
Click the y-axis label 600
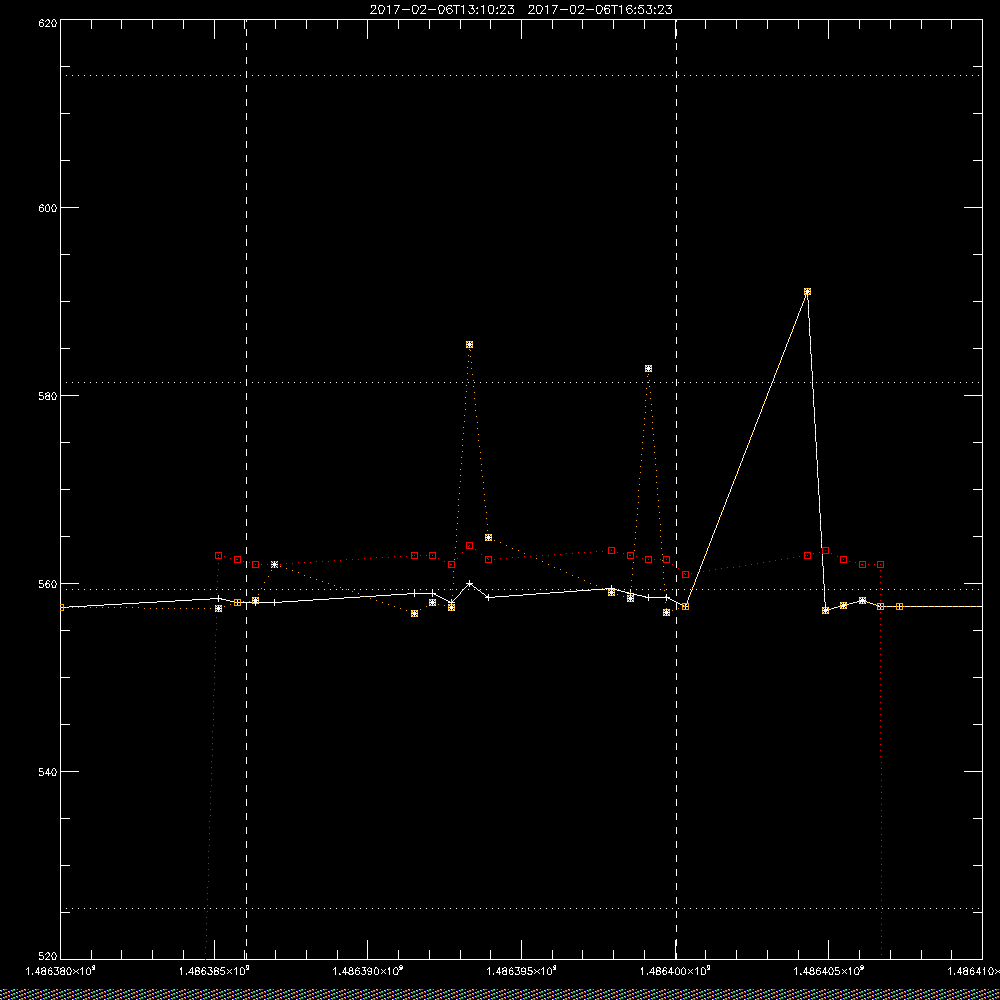tap(48, 208)
